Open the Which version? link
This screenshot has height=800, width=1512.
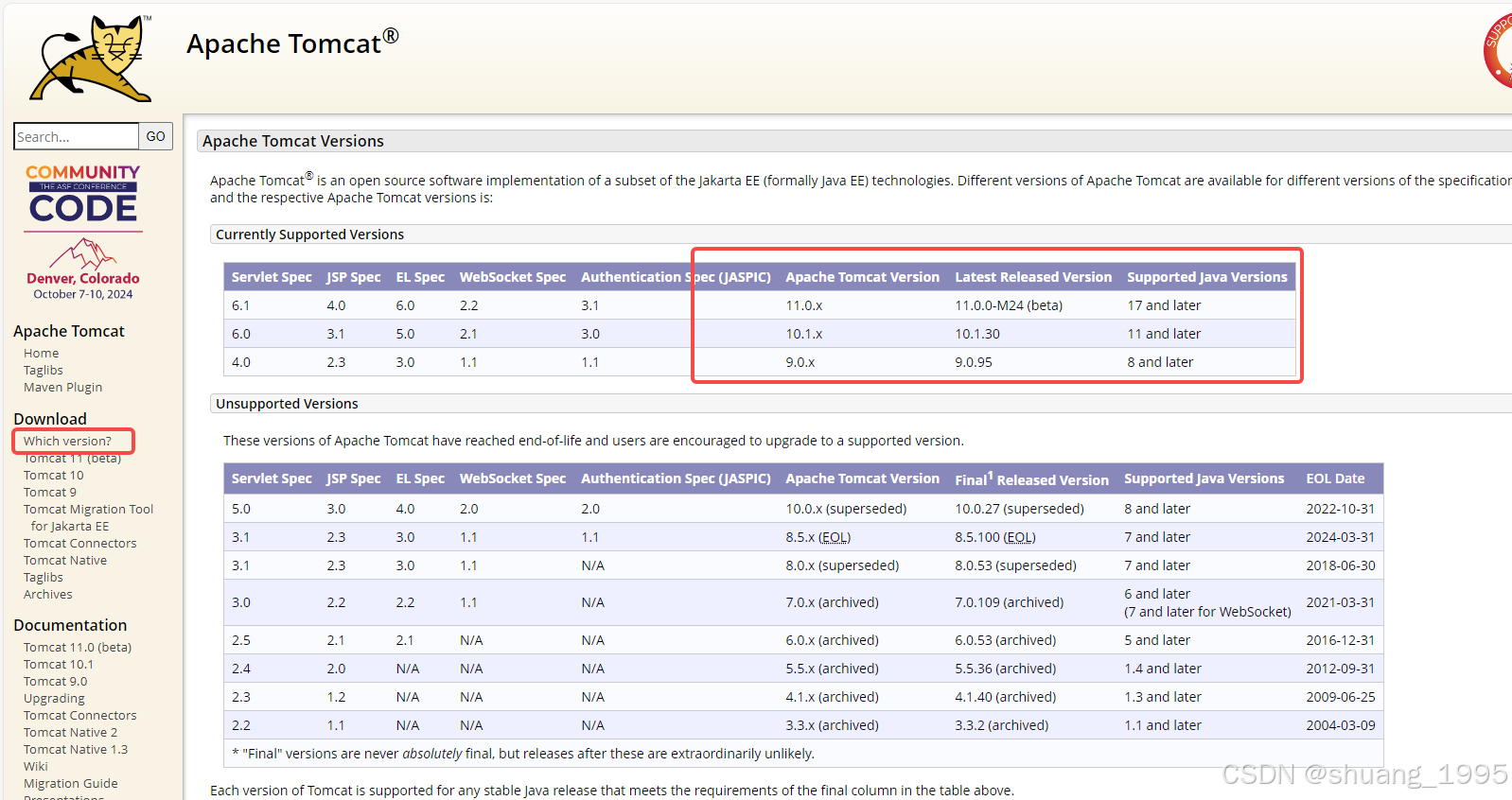(x=67, y=441)
